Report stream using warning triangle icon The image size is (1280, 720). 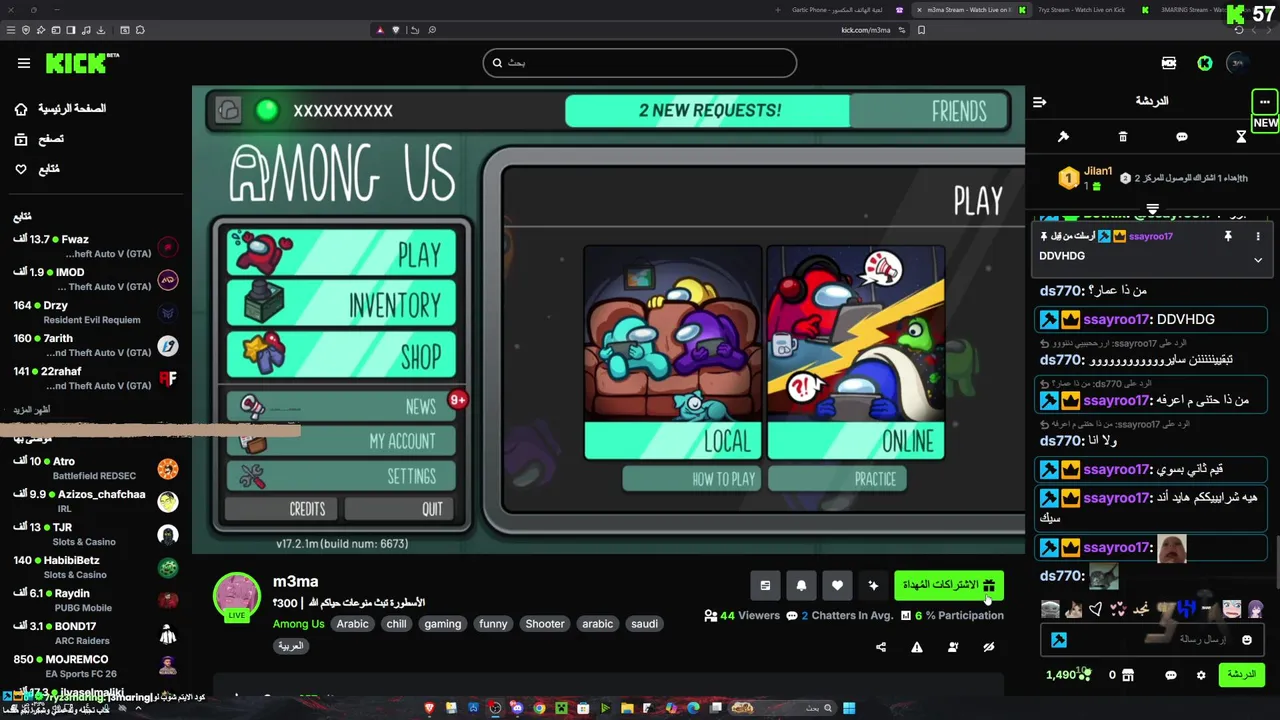click(x=917, y=647)
